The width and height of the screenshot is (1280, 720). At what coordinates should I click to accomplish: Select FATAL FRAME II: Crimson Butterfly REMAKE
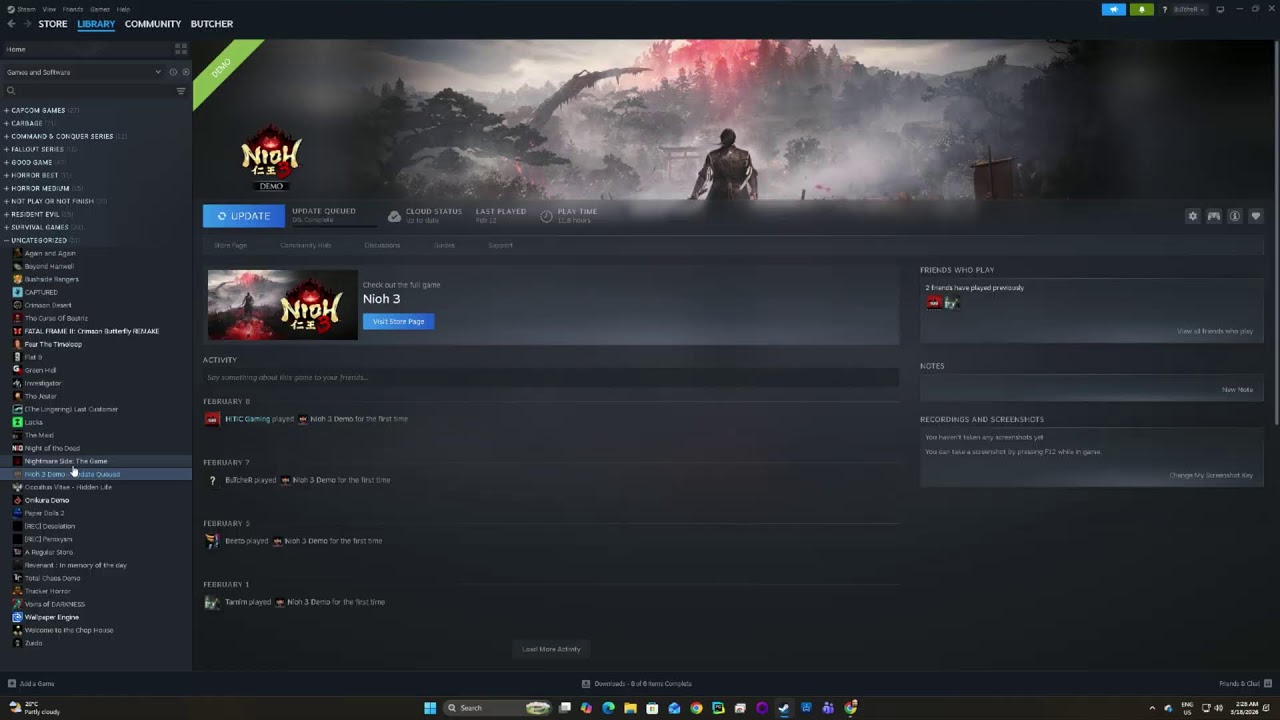tap(91, 331)
